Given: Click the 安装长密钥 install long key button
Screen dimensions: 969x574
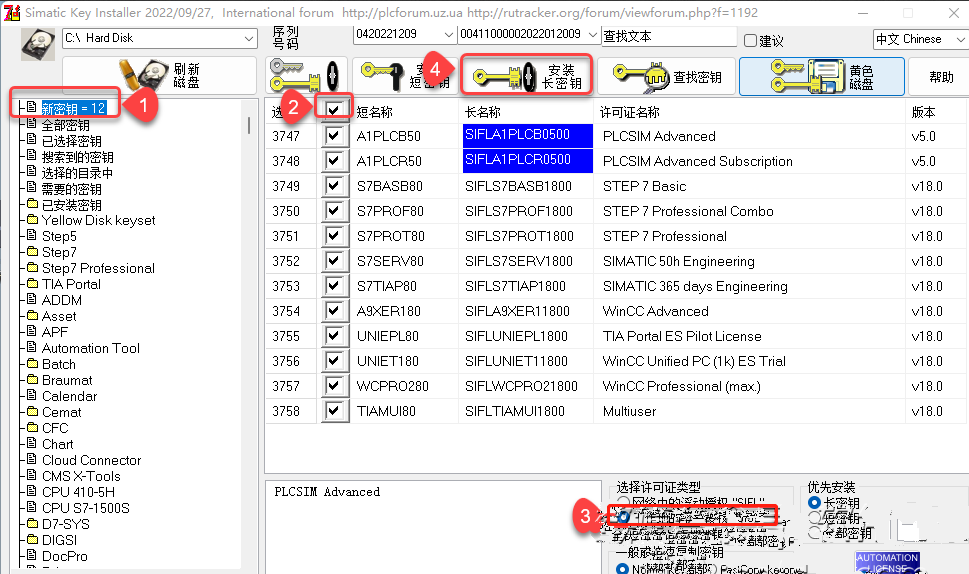Looking at the screenshot, I should 527,75.
